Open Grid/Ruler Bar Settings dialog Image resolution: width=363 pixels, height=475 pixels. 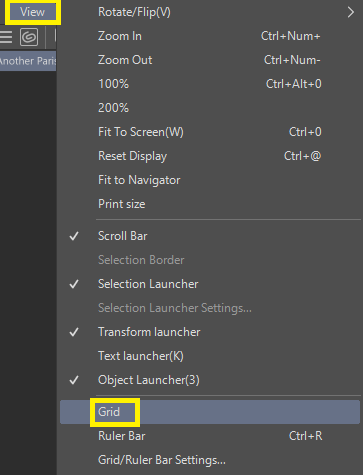(210, 460)
